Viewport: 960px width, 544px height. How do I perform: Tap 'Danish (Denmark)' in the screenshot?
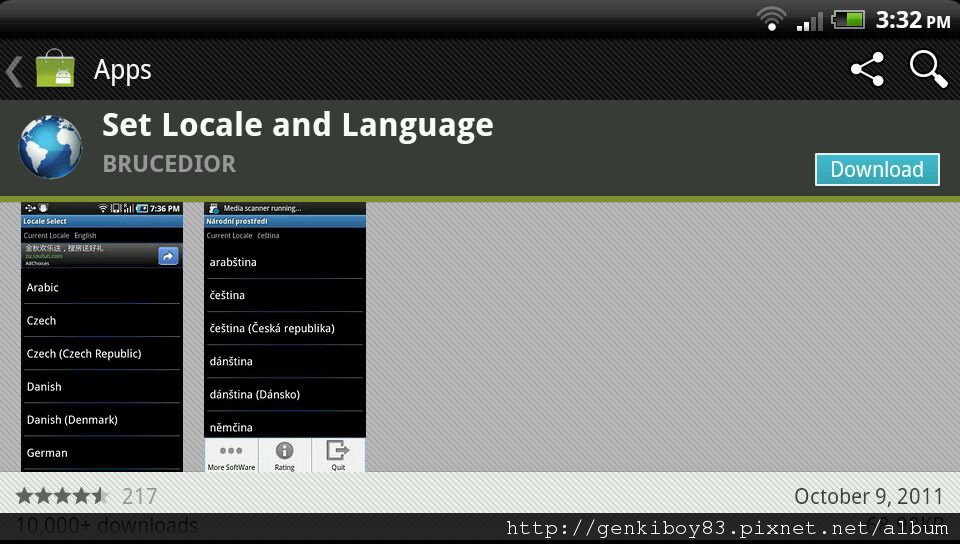click(x=72, y=420)
